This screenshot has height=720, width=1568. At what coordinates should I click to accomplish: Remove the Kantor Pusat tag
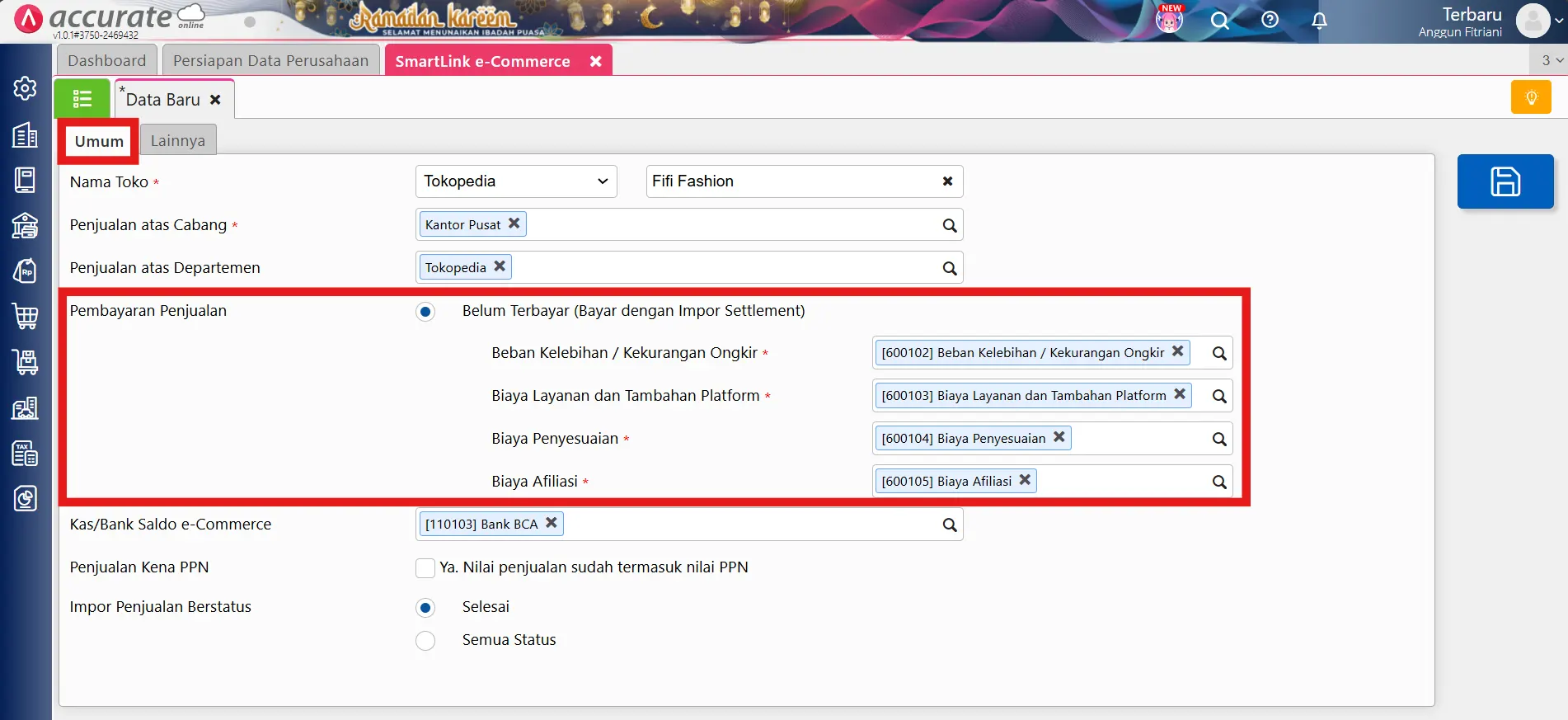click(x=514, y=224)
